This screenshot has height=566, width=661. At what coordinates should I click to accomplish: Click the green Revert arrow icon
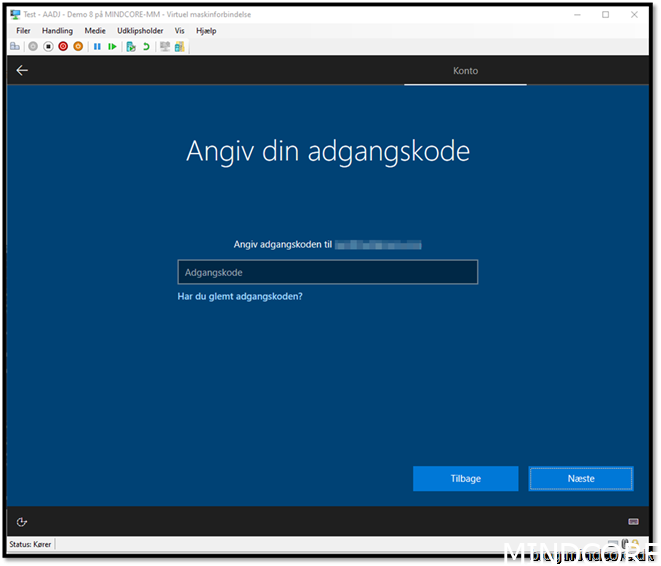[x=146, y=46]
